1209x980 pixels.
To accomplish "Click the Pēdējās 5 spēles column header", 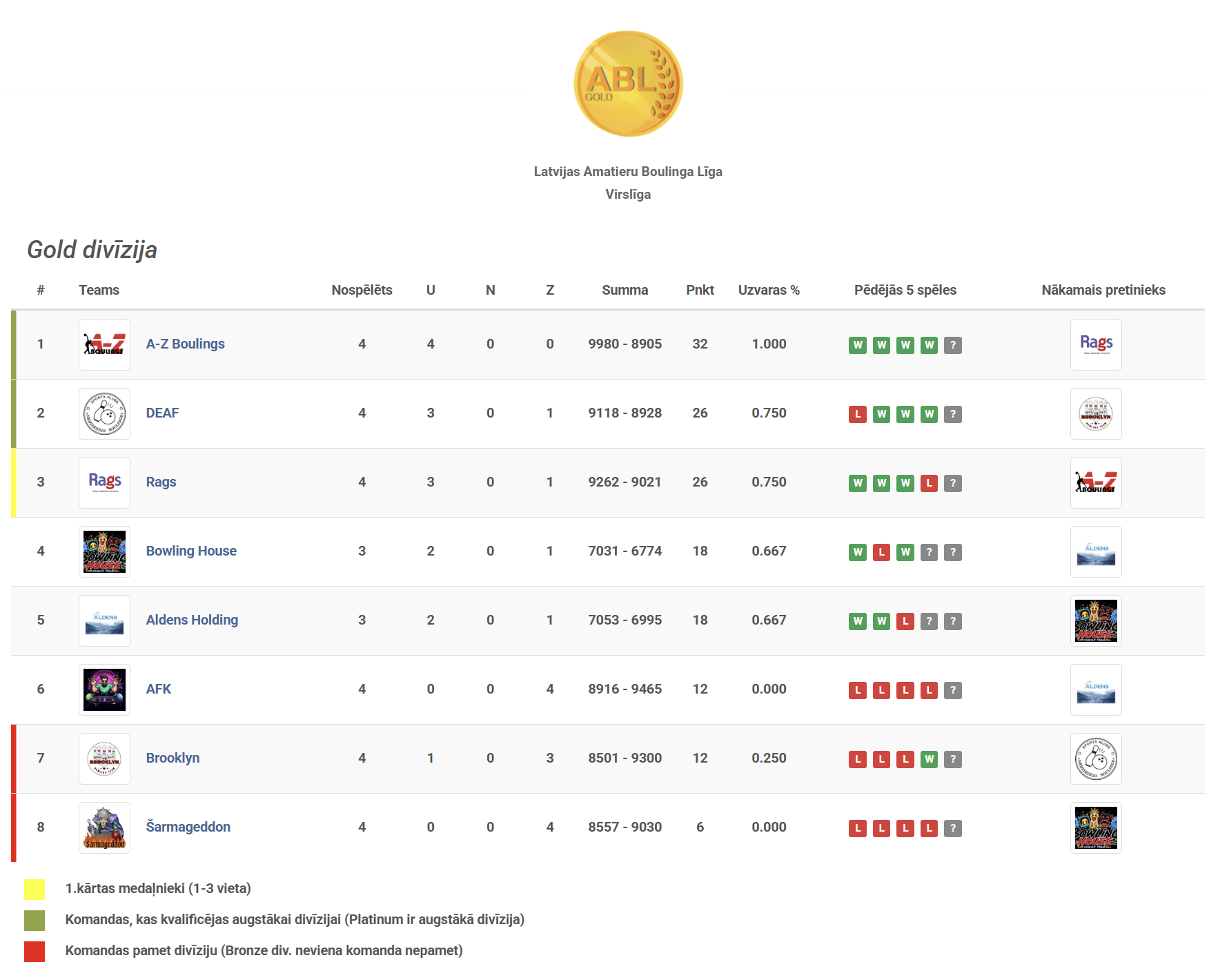I will [905, 290].
